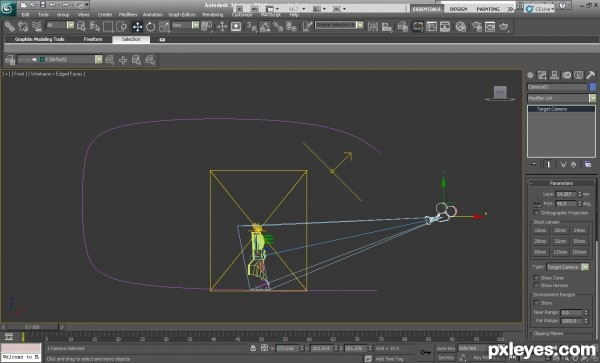Screen dimensions: 600x363
Task: Toggle Keyboard Shortcut Override icon
Action: pyautogui.click(x=236, y=26)
